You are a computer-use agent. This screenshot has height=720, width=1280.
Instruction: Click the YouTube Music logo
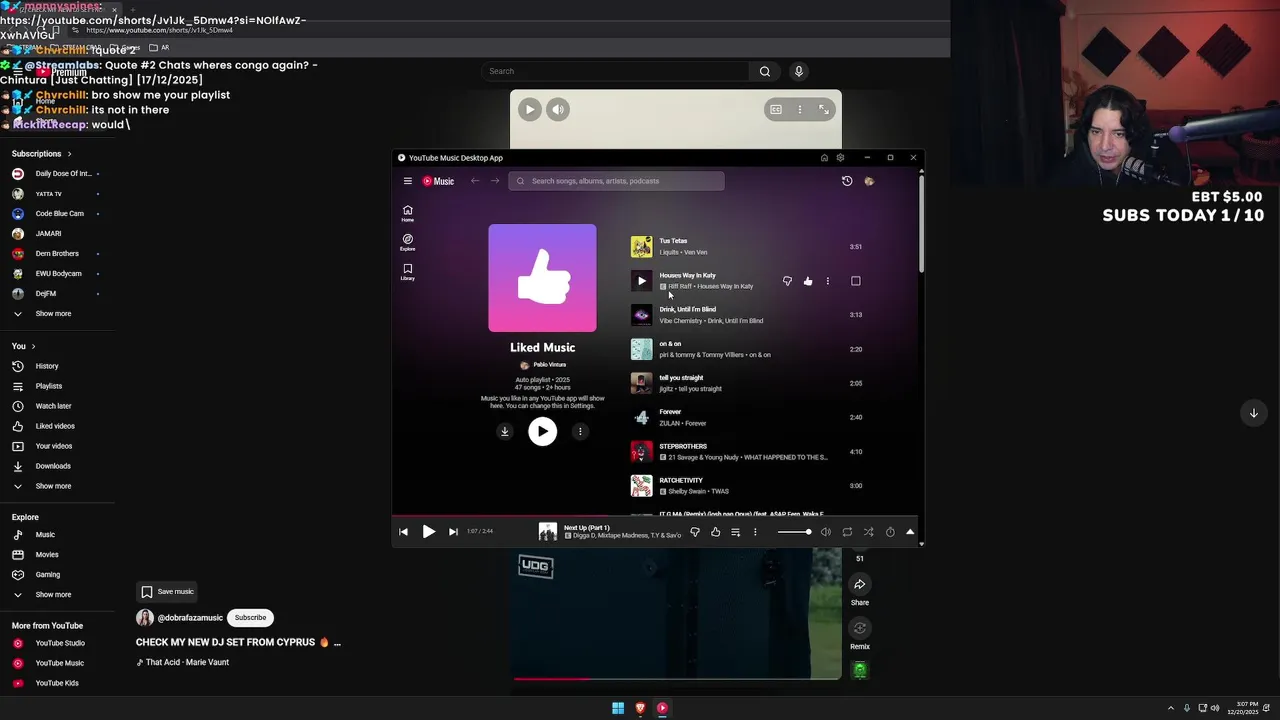438,181
